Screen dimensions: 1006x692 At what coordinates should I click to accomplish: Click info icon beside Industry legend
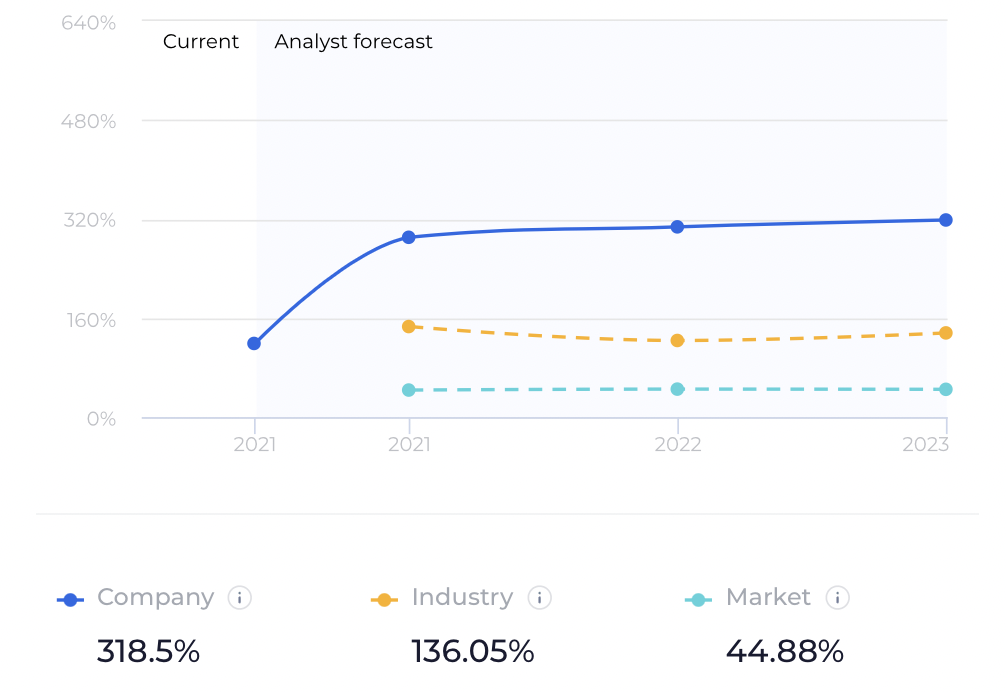(x=539, y=598)
